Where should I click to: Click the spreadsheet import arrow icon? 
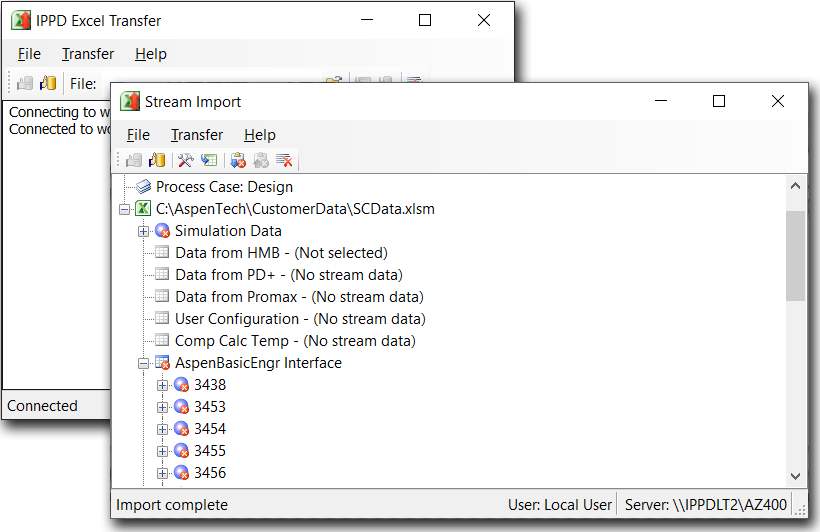click(x=209, y=160)
